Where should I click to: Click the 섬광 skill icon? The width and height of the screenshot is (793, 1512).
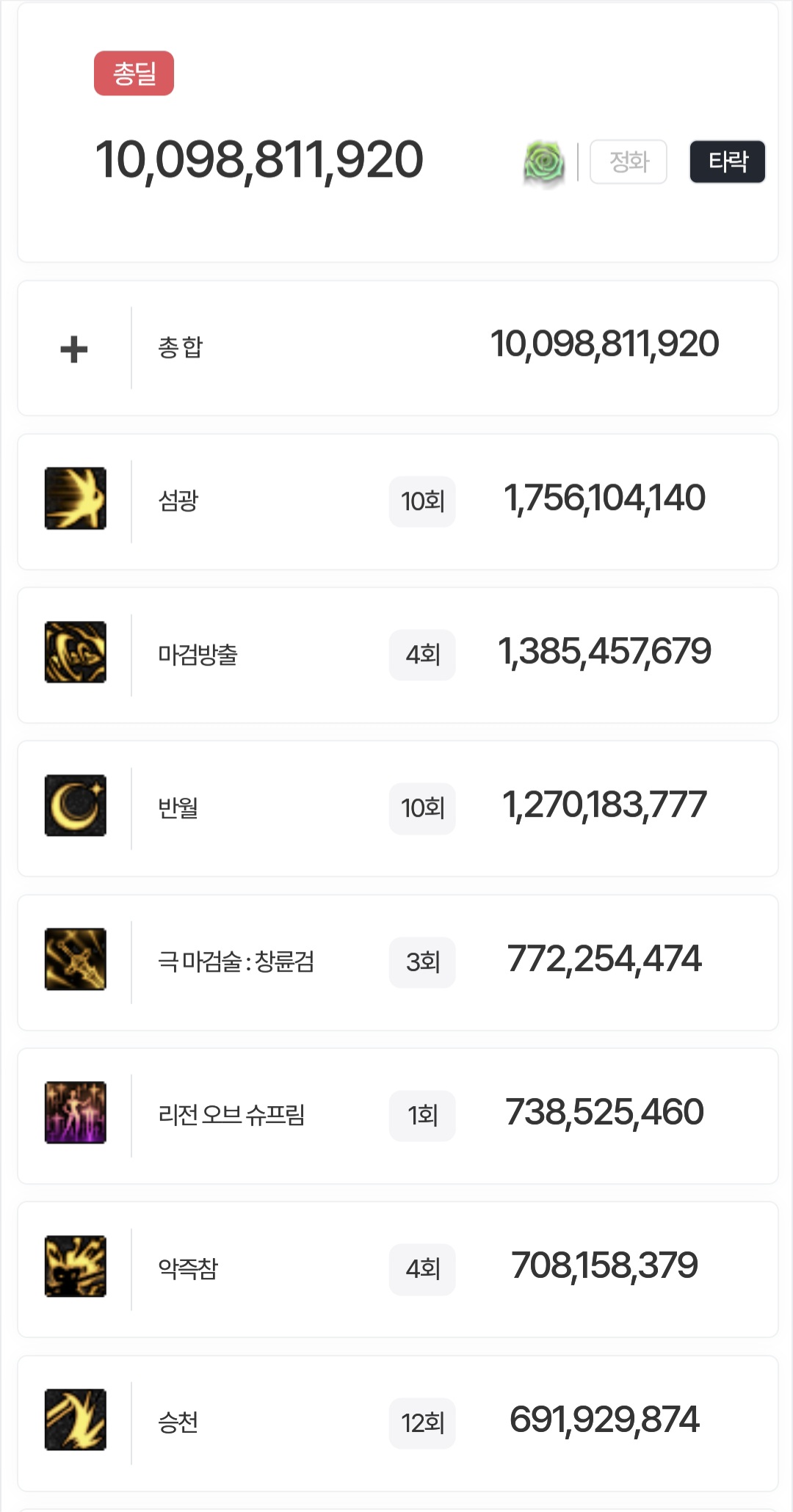[76, 498]
